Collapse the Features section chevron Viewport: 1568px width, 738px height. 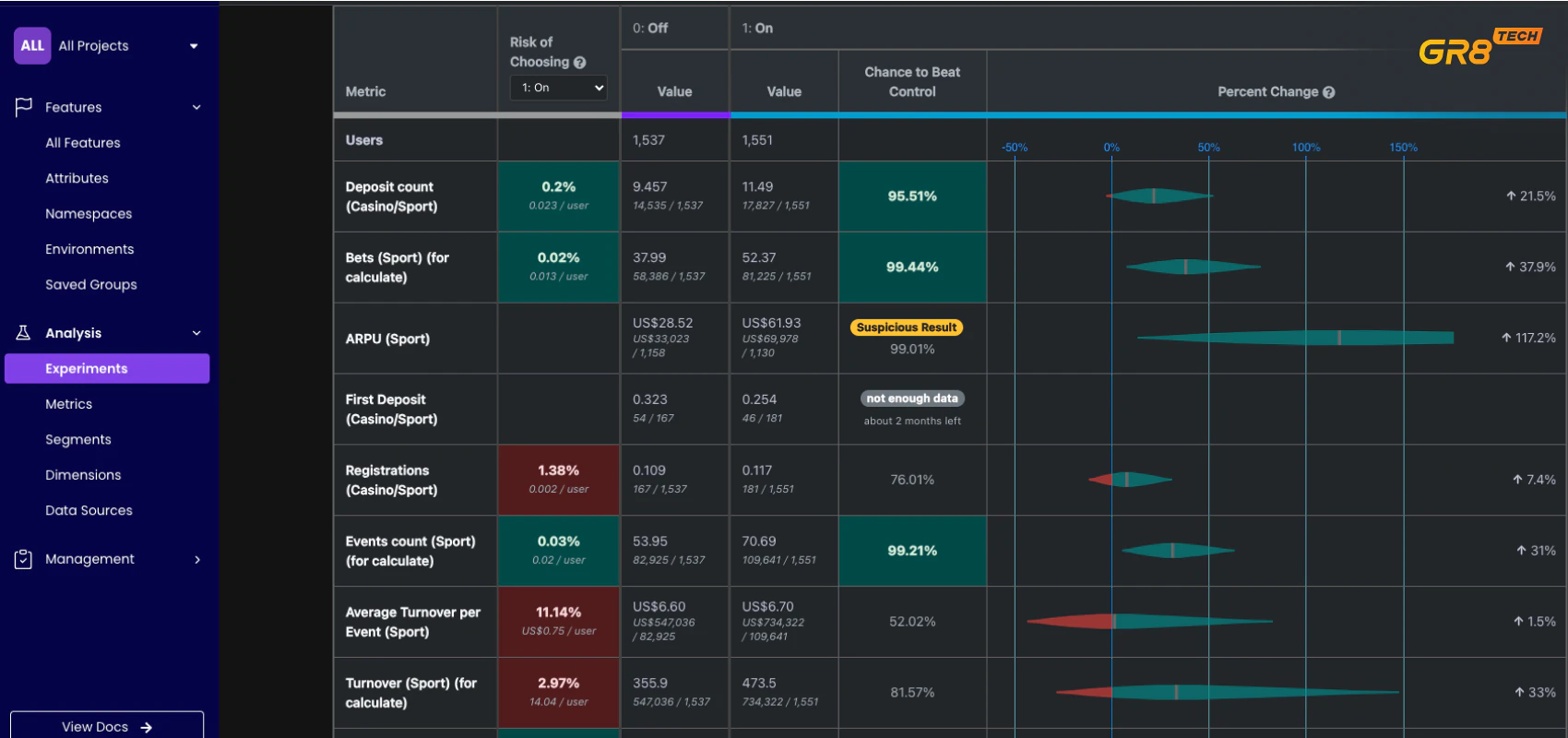coord(196,107)
